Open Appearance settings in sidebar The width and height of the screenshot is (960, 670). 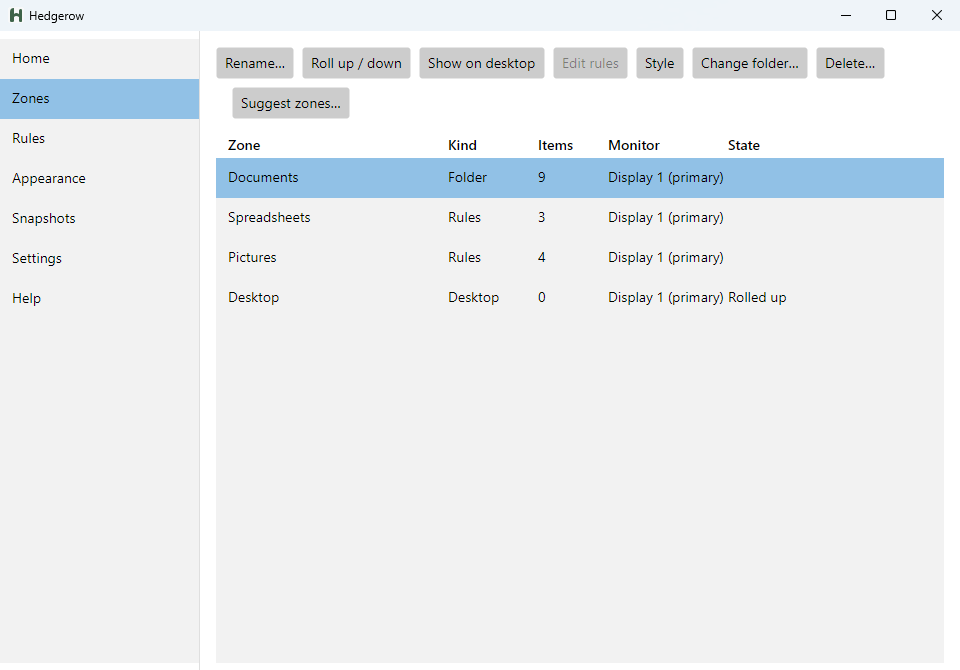point(99,178)
